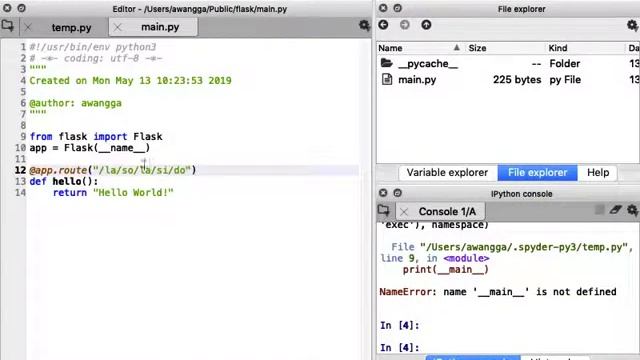This screenshot has height=360, width=640.
Task: Select the __pycache__ folder row
Action: pyautogui.click(x=508, y=64)
